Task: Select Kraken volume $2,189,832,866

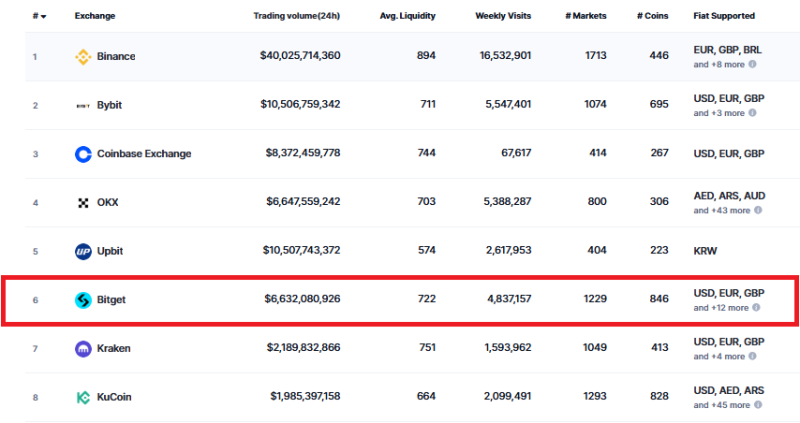Action: pyautogui.click(x=303, y=347)
